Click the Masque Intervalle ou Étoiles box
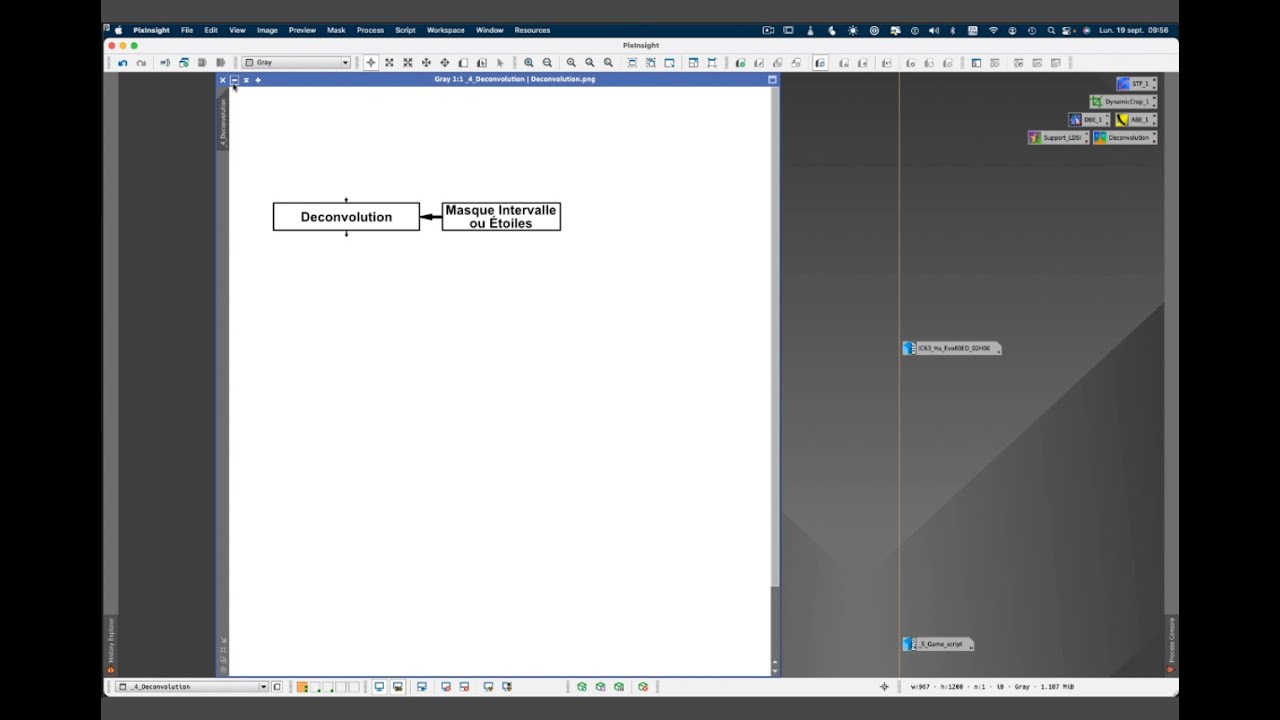The height and width of the screenshot is (720, 1280). pyautogui.click(x=501, y=217)
